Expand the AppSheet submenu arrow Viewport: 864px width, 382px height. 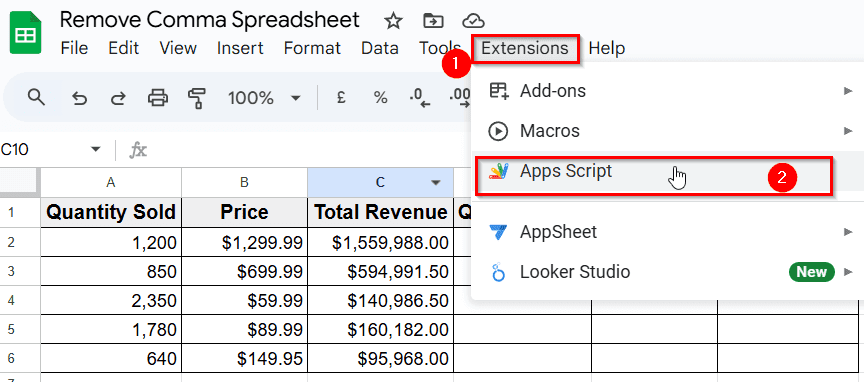point(848,232)
